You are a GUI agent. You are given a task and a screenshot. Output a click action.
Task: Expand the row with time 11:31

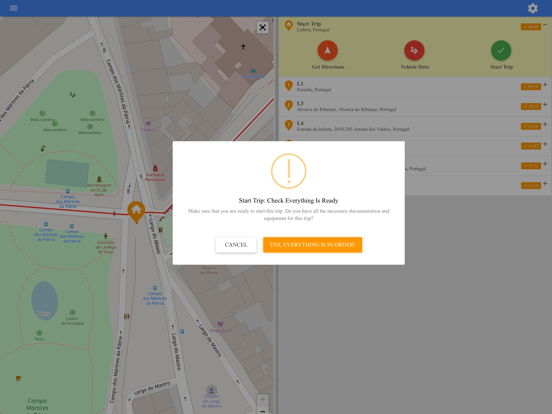545,163
